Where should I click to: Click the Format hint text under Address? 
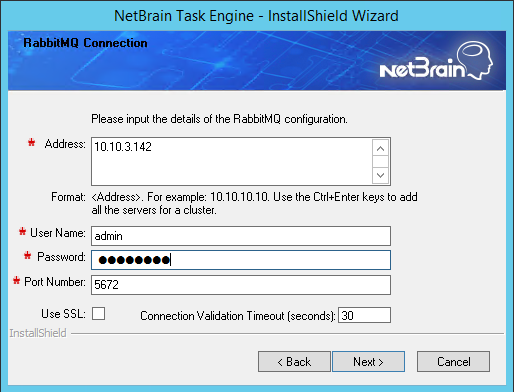coord(234,203)
